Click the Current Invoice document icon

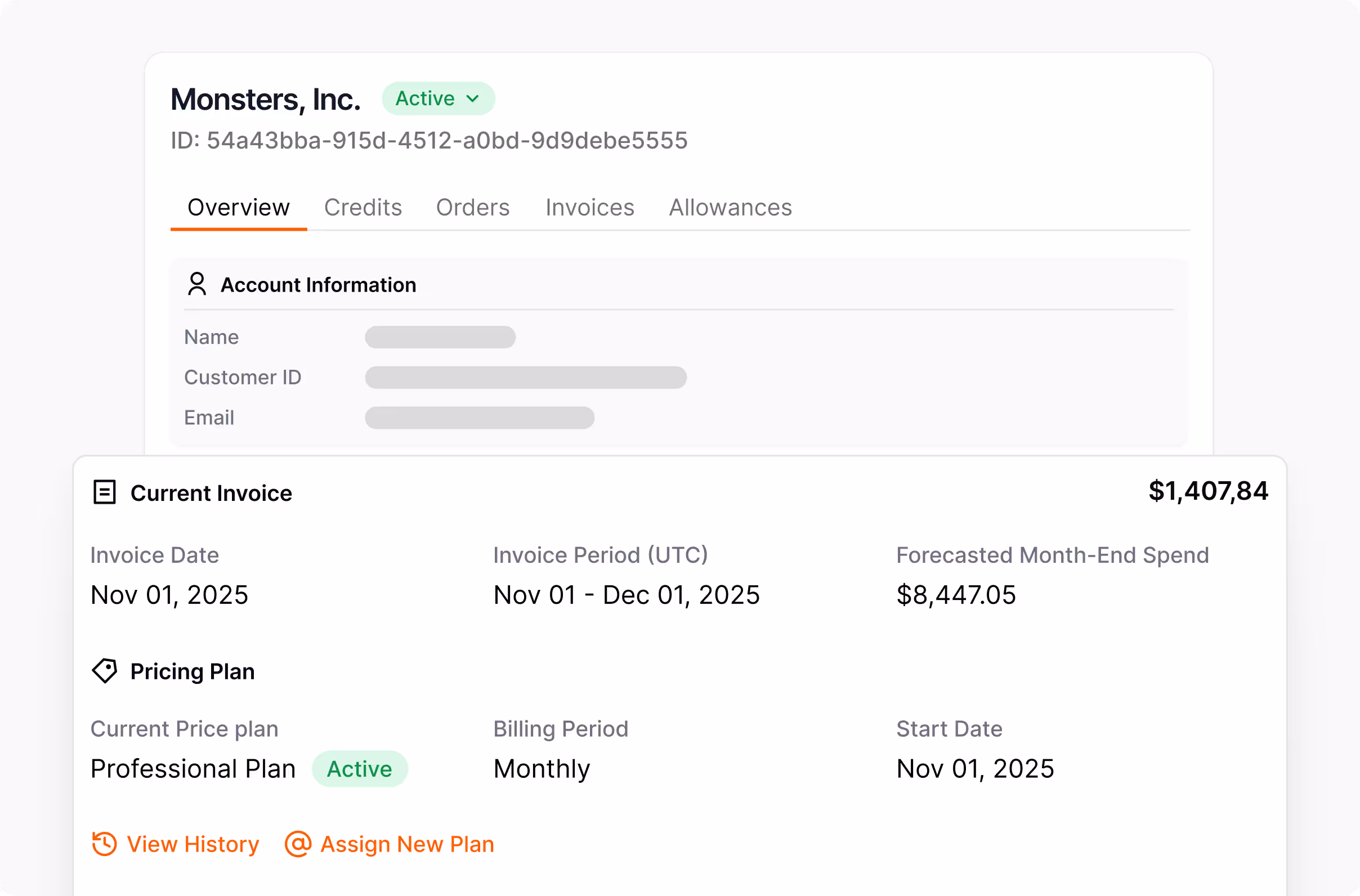(105, 492)
